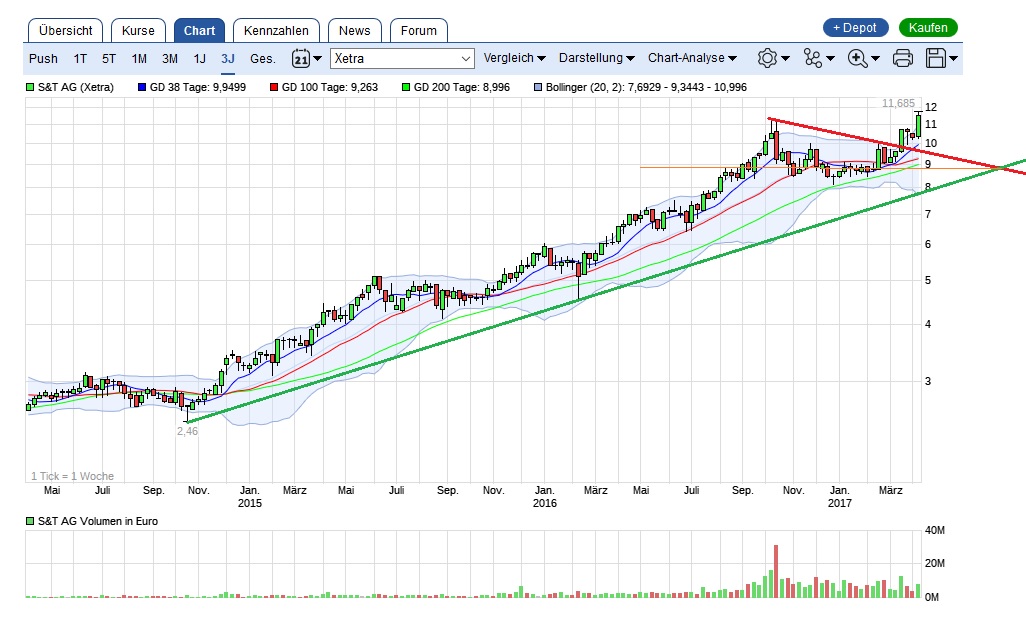Open the Forum tab
Viewport: 1026px width, 630px height.
tap(419, 31)
